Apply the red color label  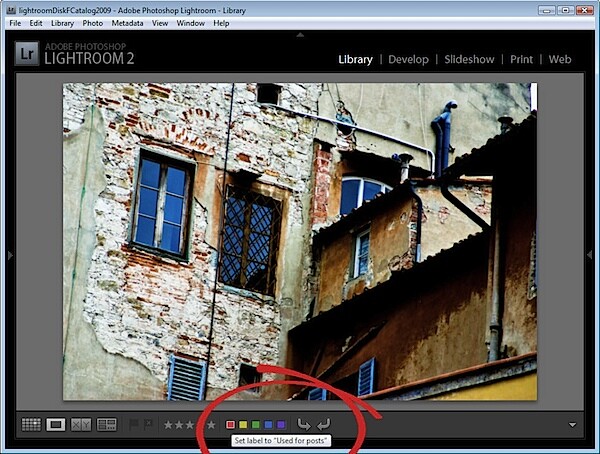pyautogui.click(x=230, y=425)
